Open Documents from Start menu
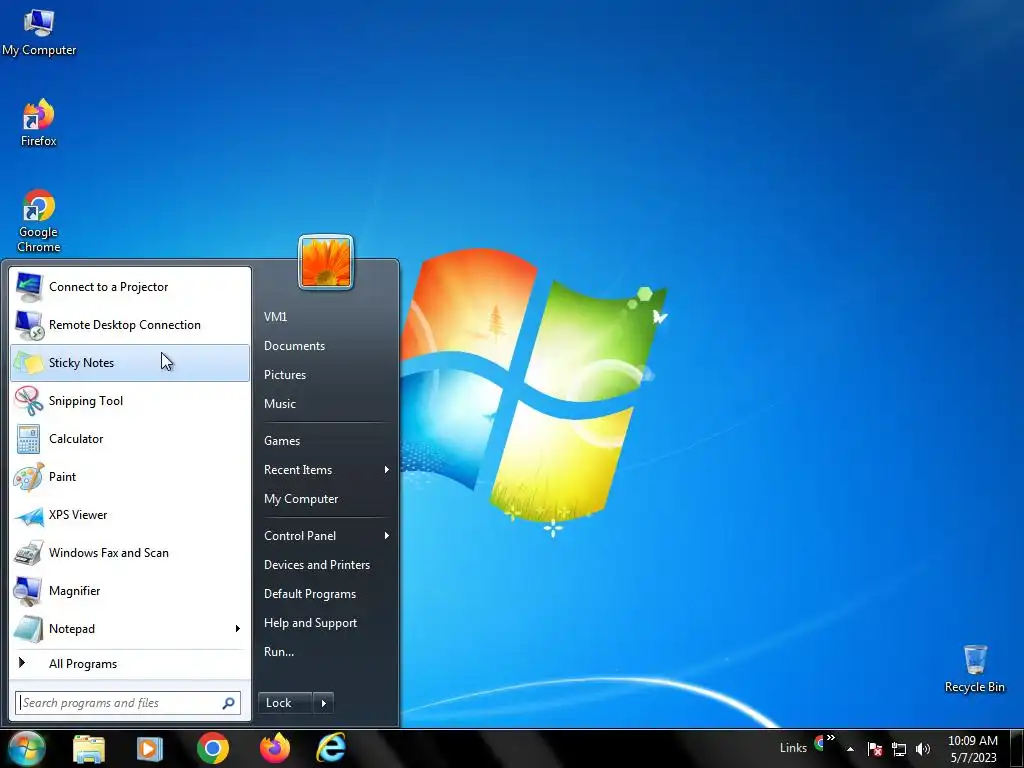 click(295, 345)
